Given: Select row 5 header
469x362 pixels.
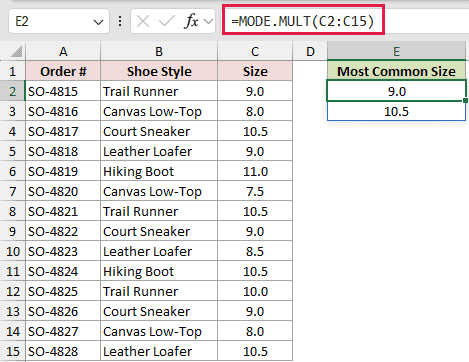Looking at the screenshot, I should tap(12, 151).
